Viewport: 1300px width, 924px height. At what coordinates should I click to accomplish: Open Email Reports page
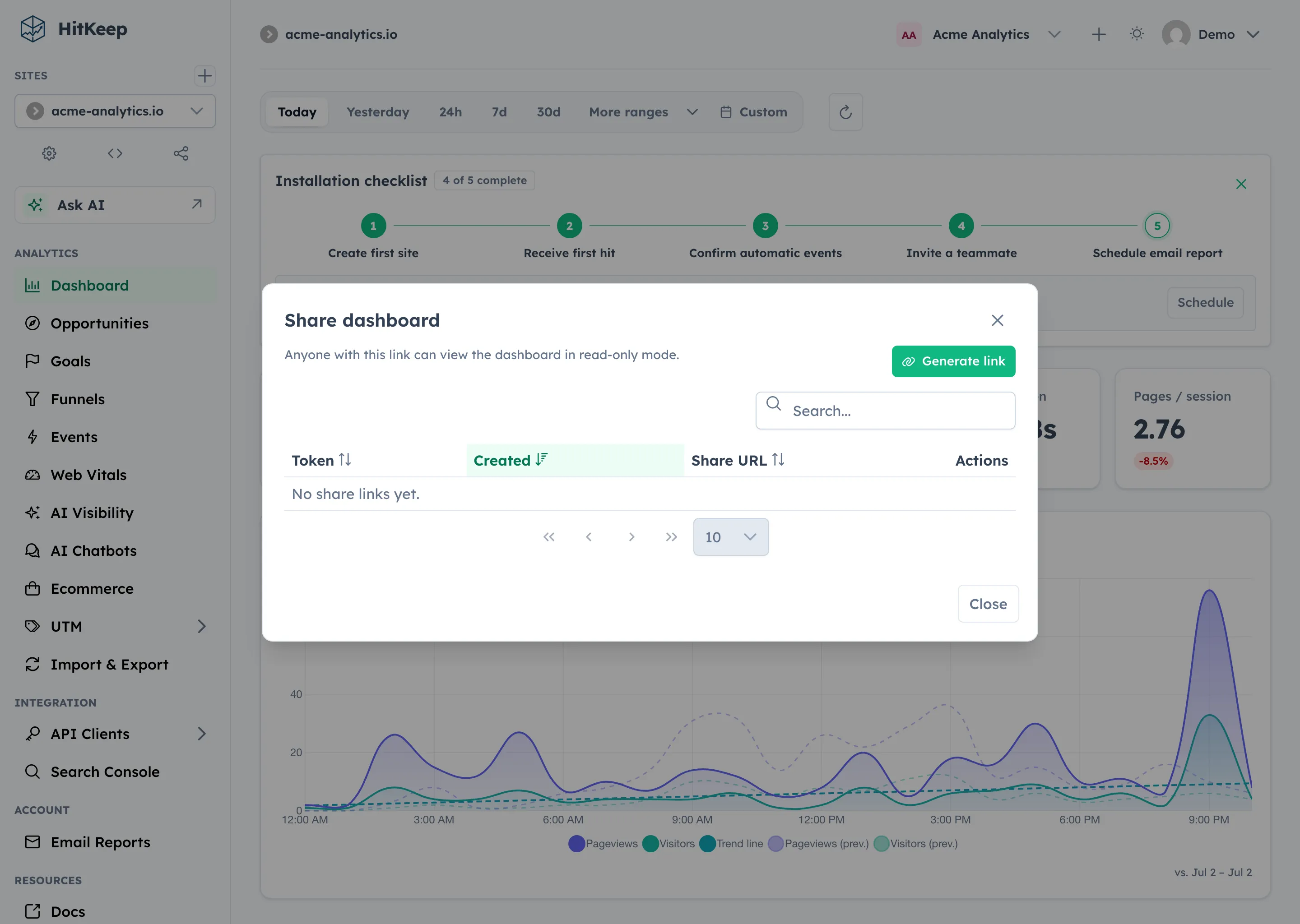click(115, 842)
